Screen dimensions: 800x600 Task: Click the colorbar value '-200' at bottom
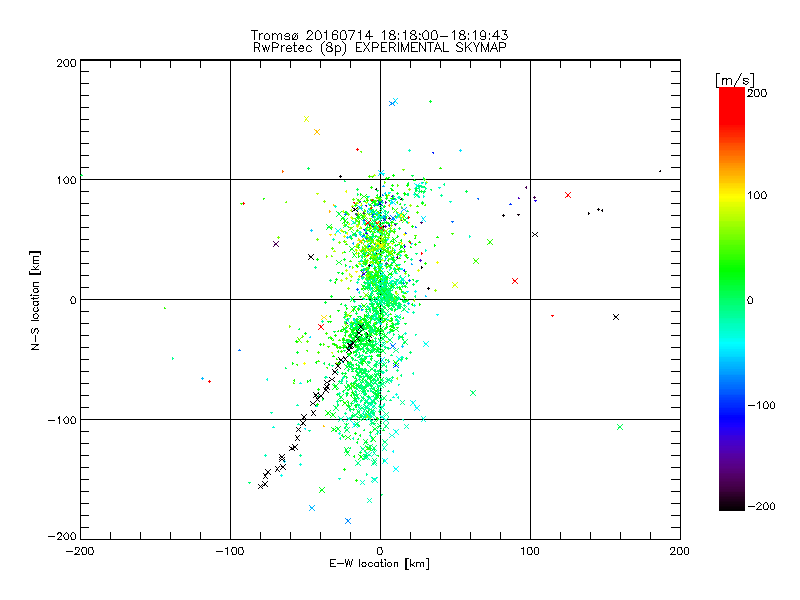pyautogui.click(x=761, y=506)
